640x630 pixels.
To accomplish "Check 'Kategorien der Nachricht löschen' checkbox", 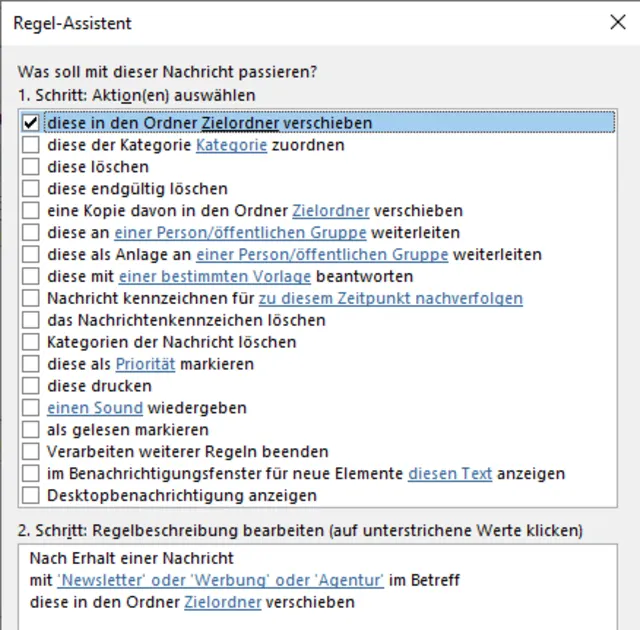I will coord(30,342).
